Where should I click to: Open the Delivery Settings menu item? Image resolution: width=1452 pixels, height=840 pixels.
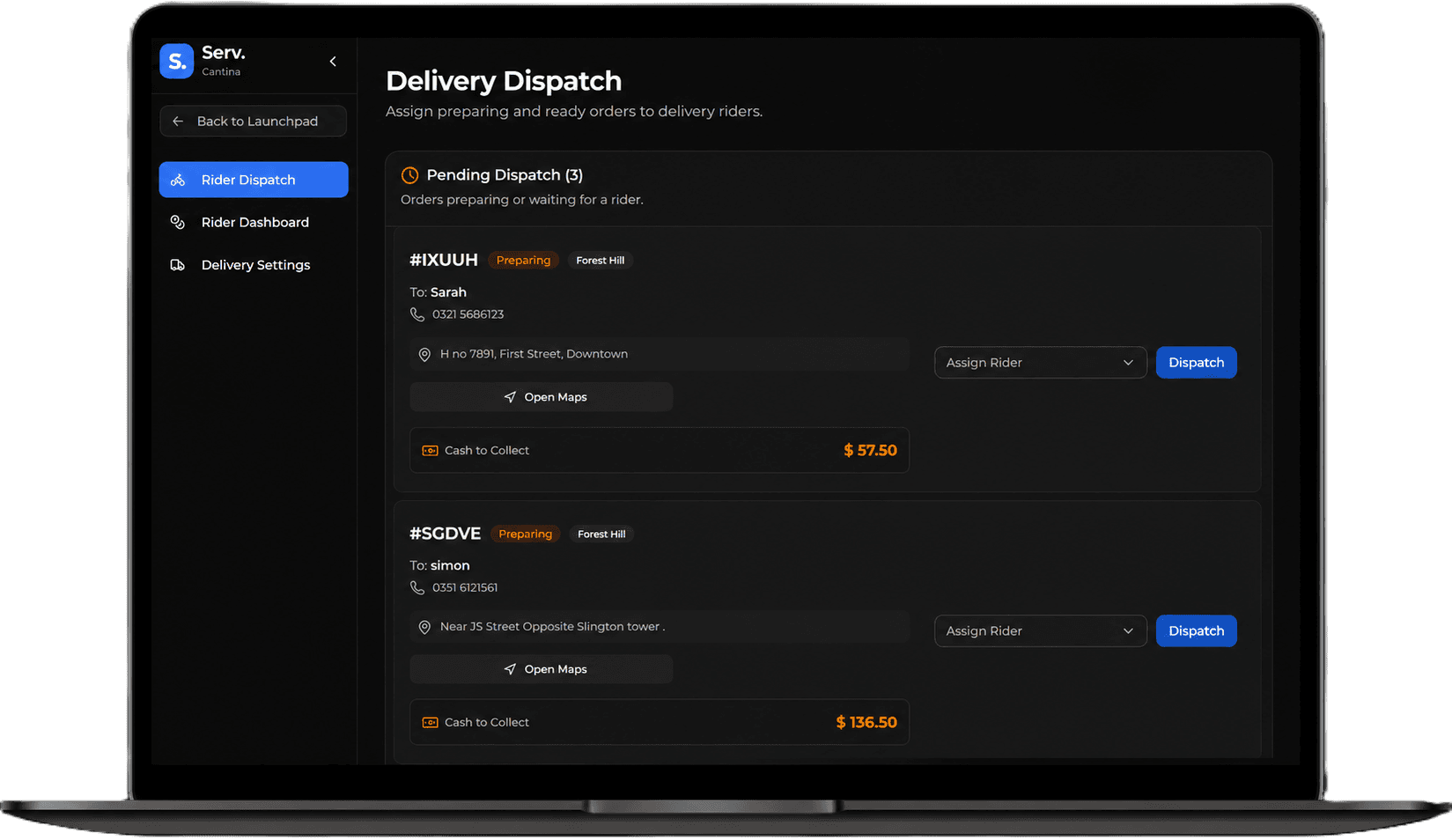254,265
